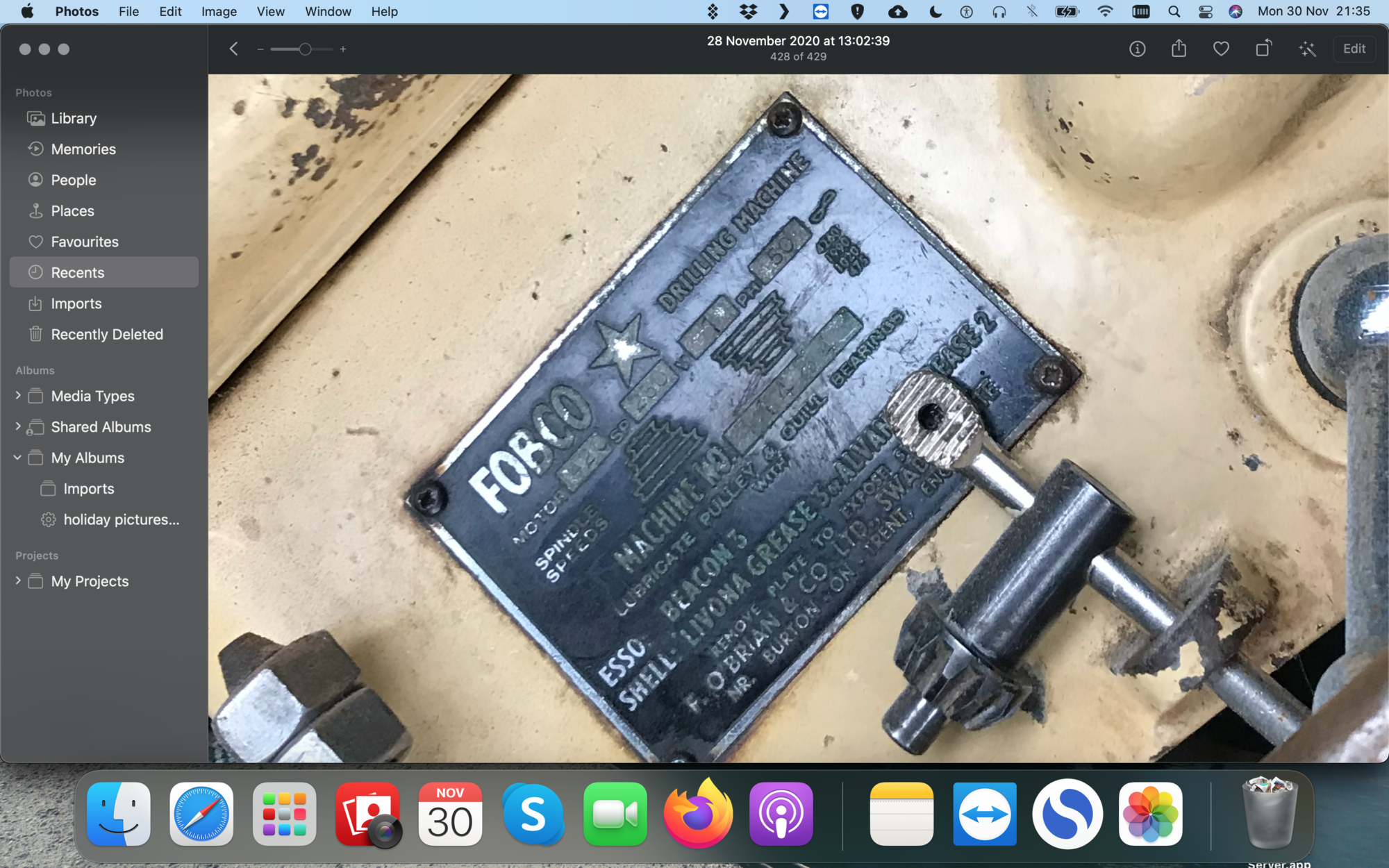This screenshot has width=1389, height=868.
Task: Launch Skype from Dock
Action: click(533, 814)
